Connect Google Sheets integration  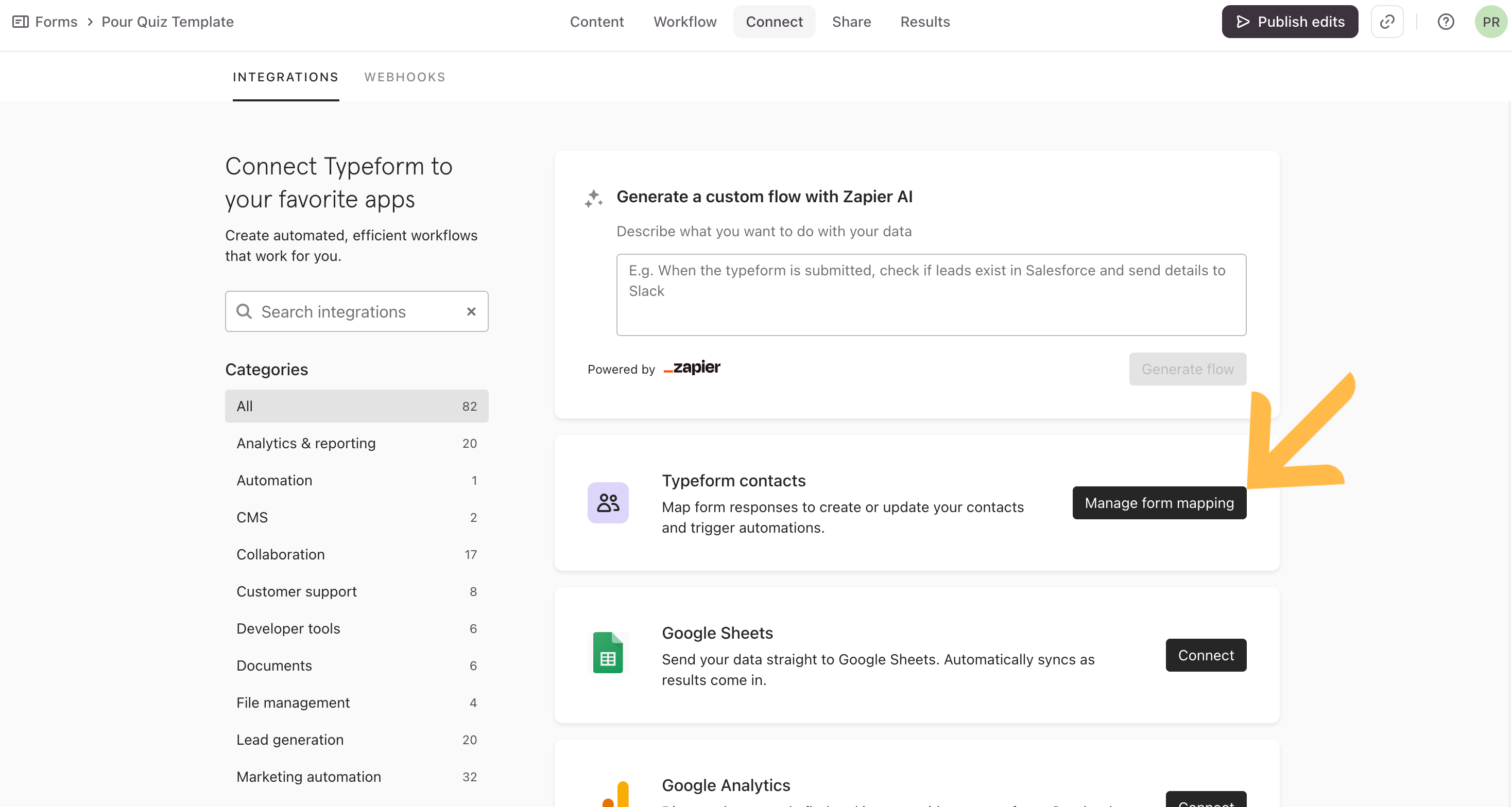click(x=1206, y=655)
